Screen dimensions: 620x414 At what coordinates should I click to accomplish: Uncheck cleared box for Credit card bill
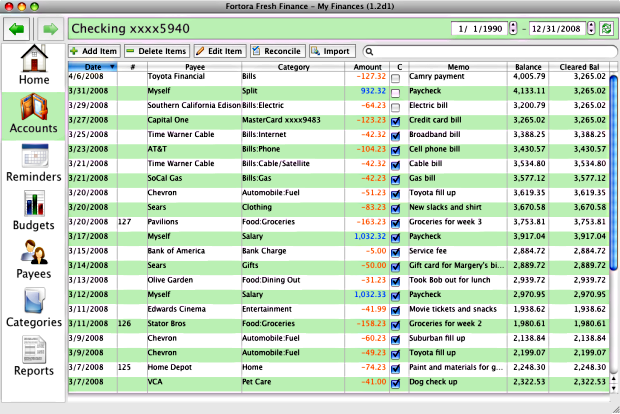click(395, 121)
